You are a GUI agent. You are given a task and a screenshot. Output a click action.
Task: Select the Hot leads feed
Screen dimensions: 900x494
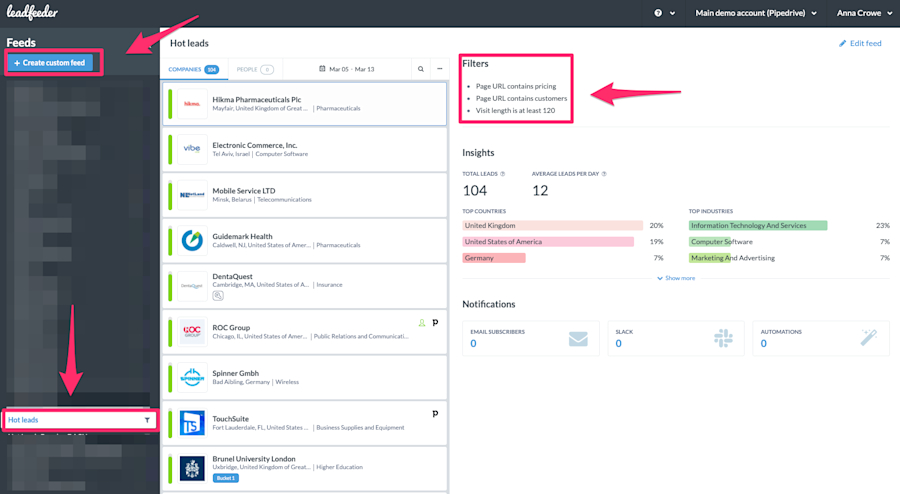pos(79,420)
